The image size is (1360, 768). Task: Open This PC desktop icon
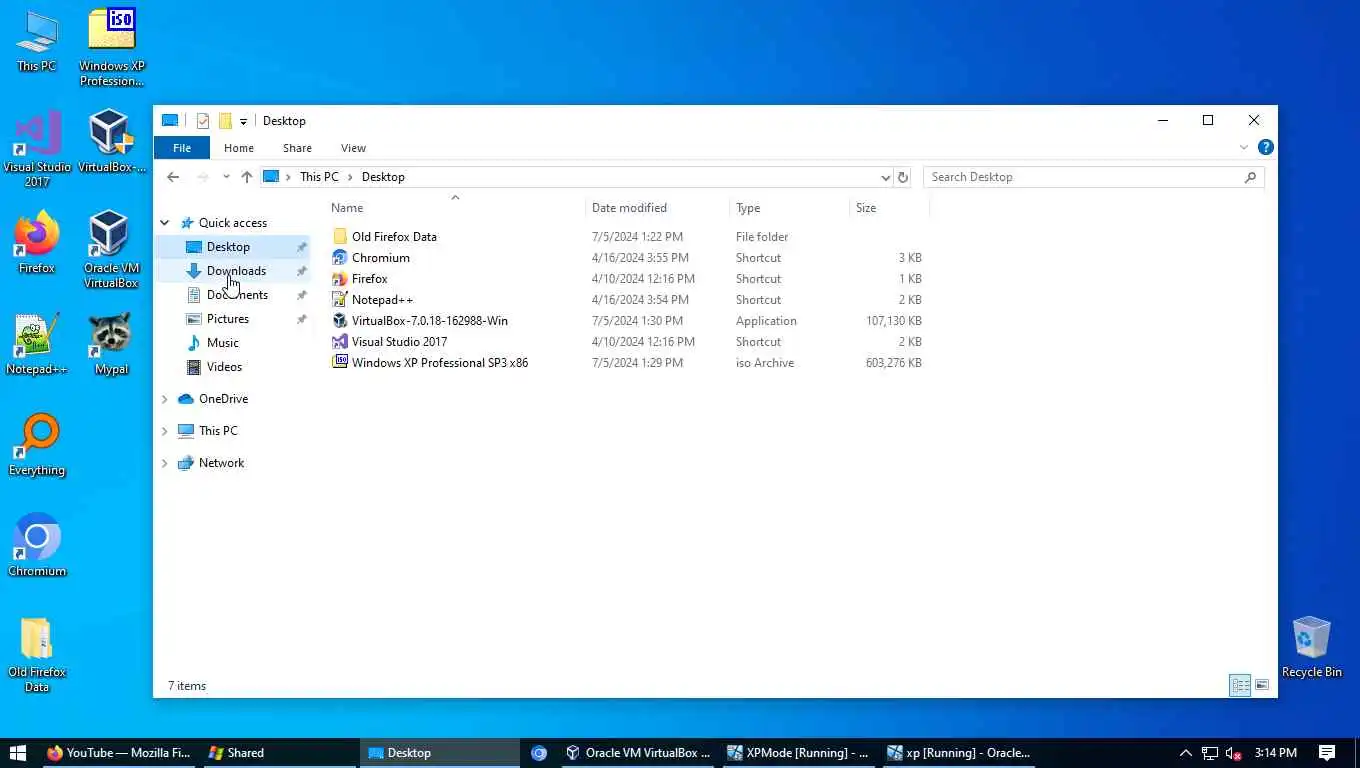[37, 40]
